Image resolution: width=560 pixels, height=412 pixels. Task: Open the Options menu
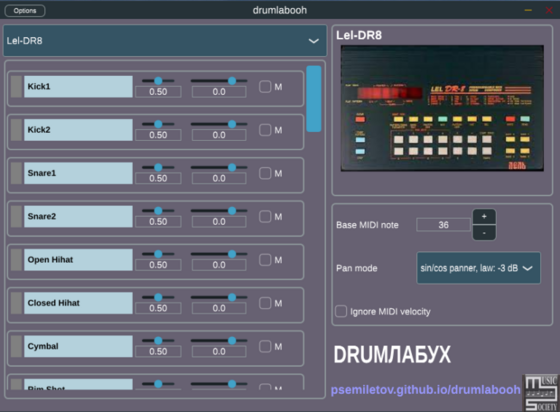[25, 11]
